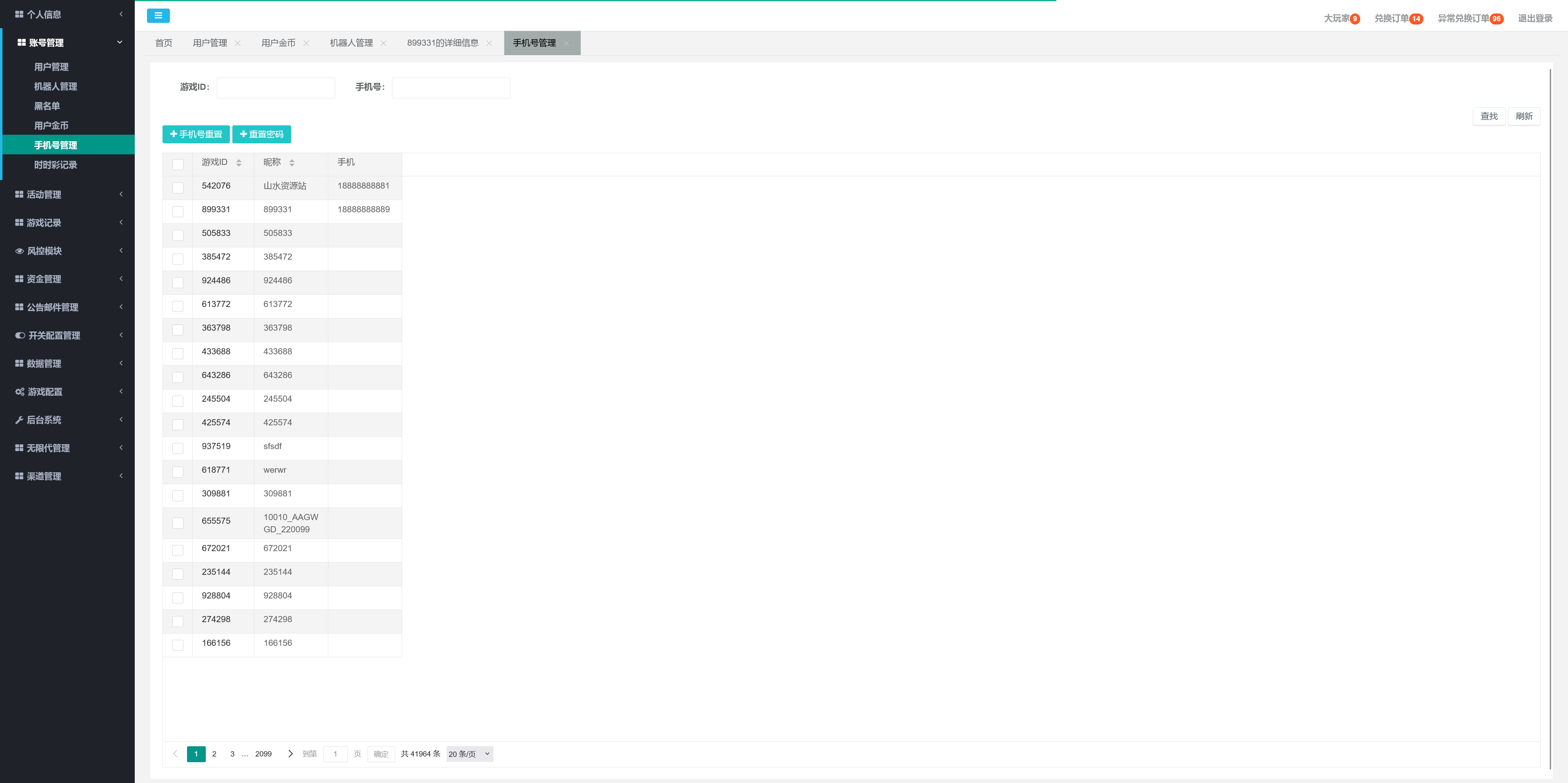Click the 开关配置管理 toggle icon
1568x783 pixels.
click(x=20, y=335)
